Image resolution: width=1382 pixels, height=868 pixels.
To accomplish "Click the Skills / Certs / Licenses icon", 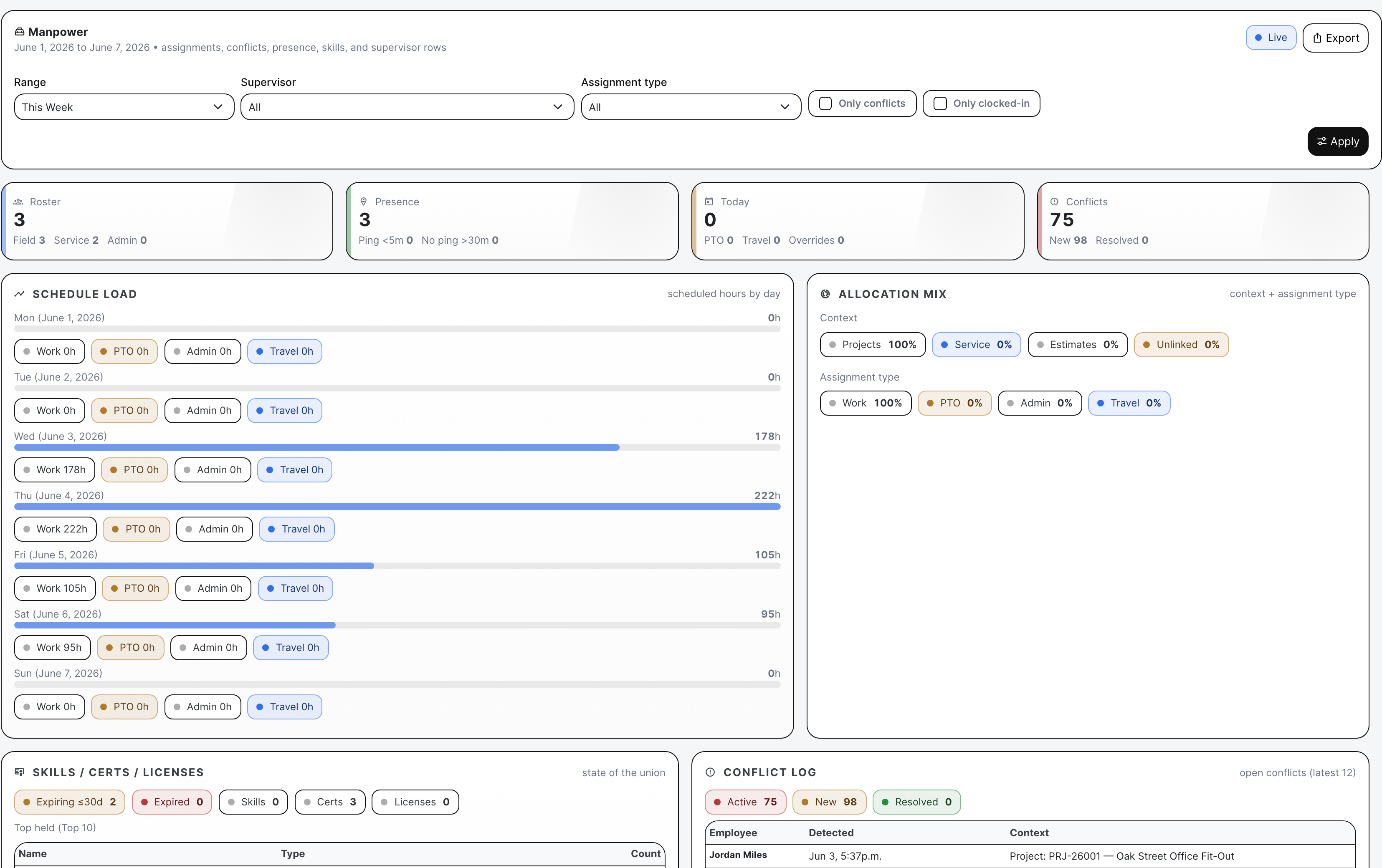I will click(x=20, y=772).
